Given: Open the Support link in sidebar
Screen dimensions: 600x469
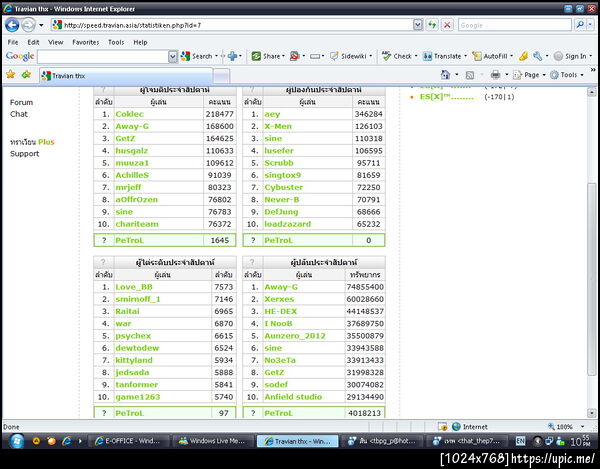Looking at the screenshot, I should click(x=24, y=154).
